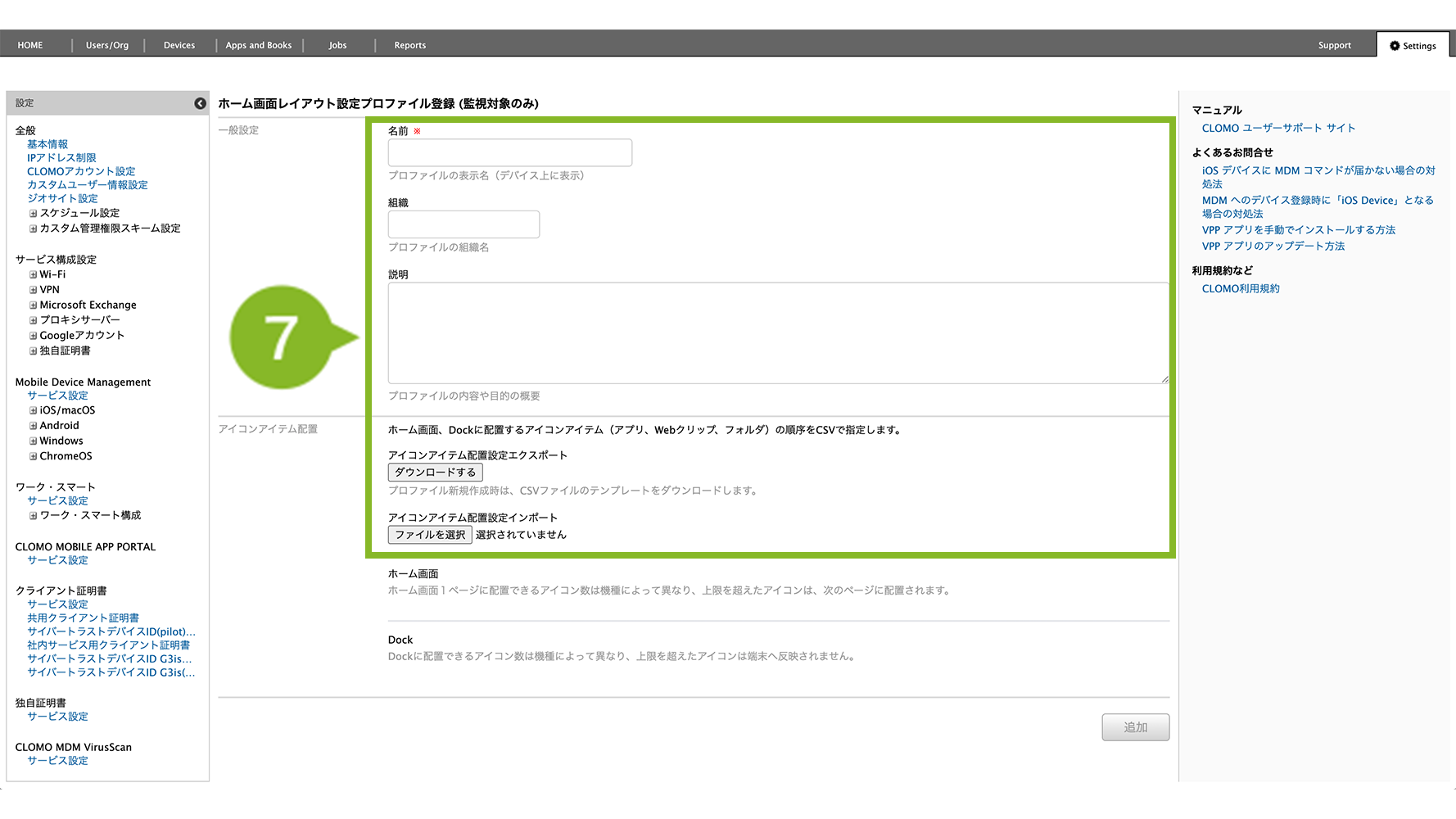Expand the スケジュール設定 node
This screenshot has width=1456, height=819.
click(34, 214)
